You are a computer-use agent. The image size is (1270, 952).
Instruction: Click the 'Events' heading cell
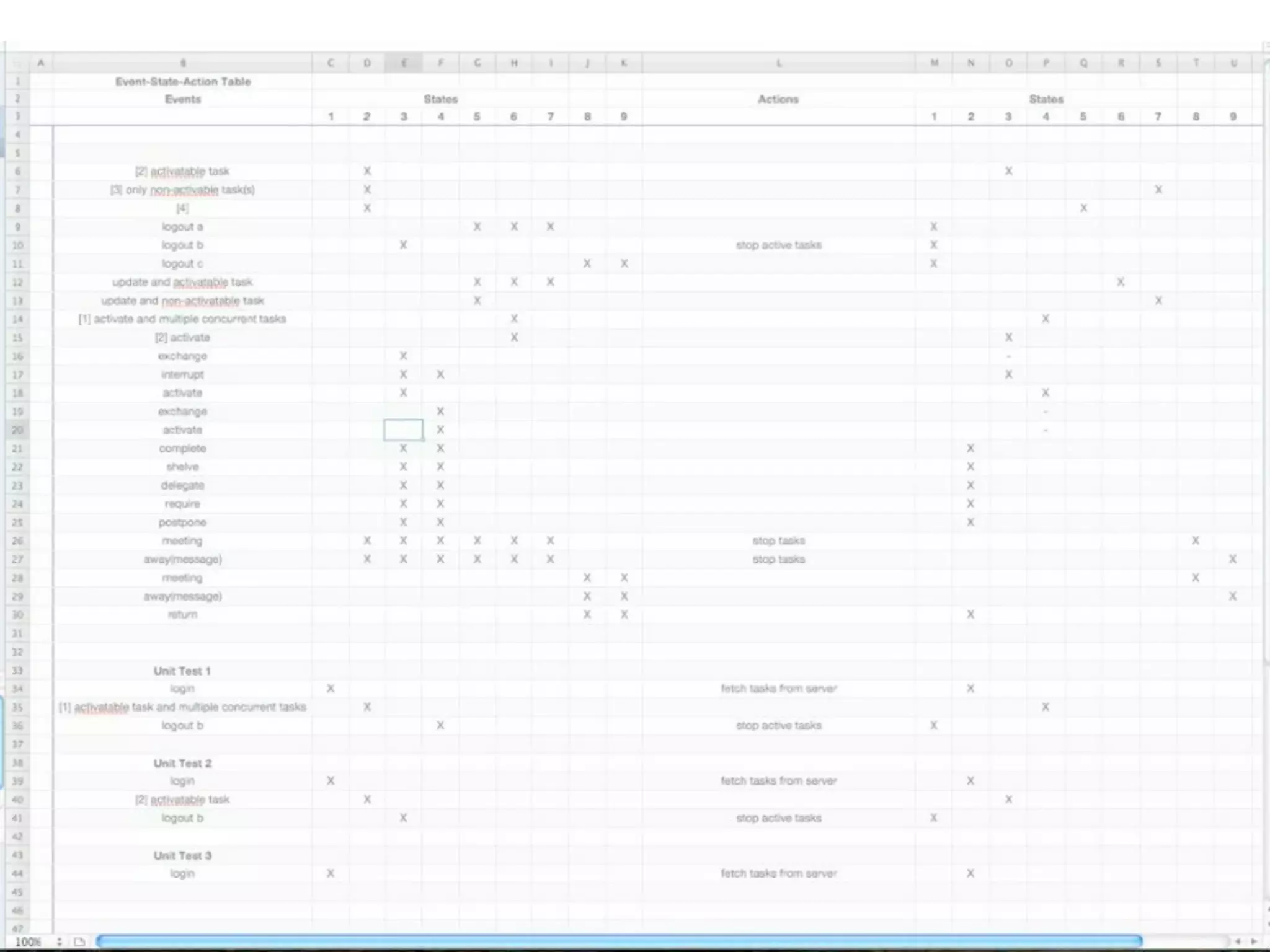(183, 99)
